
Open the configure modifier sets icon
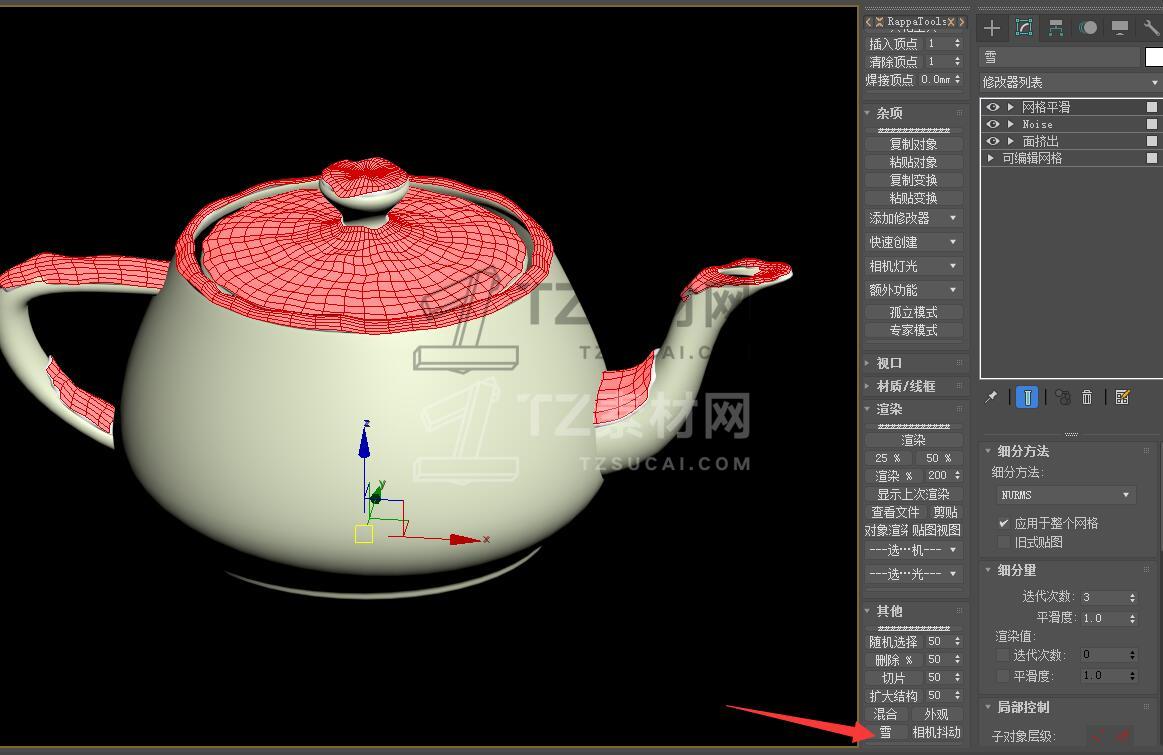[1122, 398]
